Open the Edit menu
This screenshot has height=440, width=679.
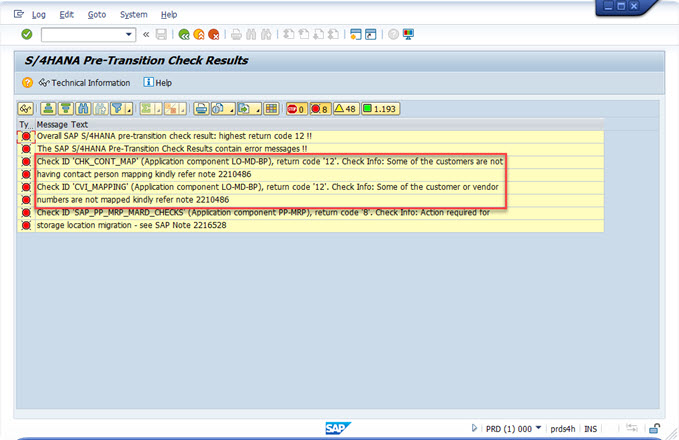66,15
